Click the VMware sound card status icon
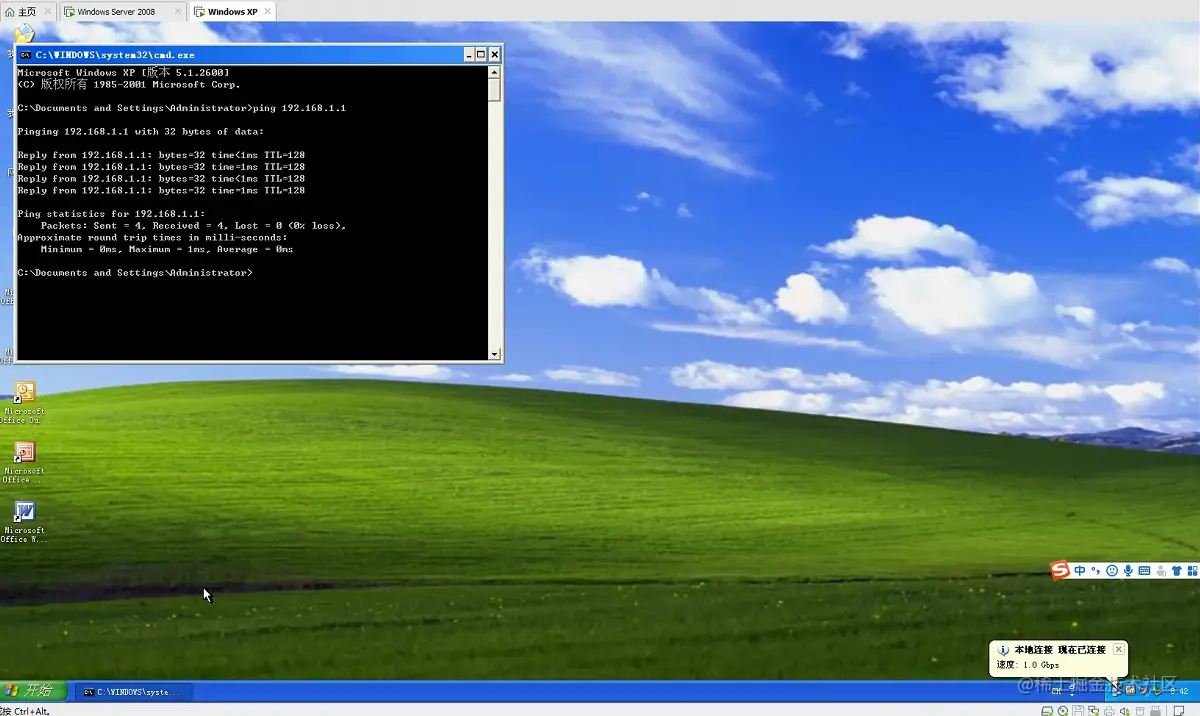 (x=1124, y=711)
